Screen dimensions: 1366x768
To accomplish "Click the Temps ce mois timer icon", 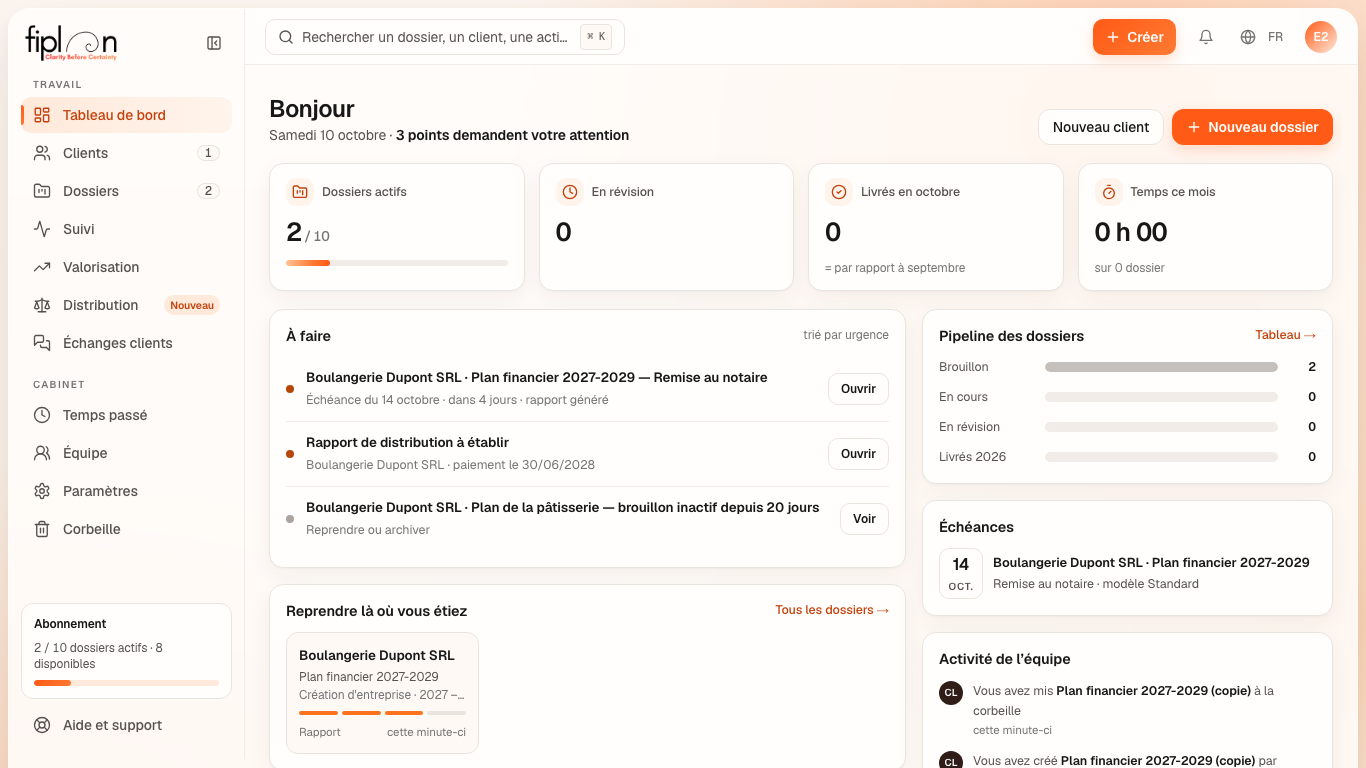I will (1108, 192).
